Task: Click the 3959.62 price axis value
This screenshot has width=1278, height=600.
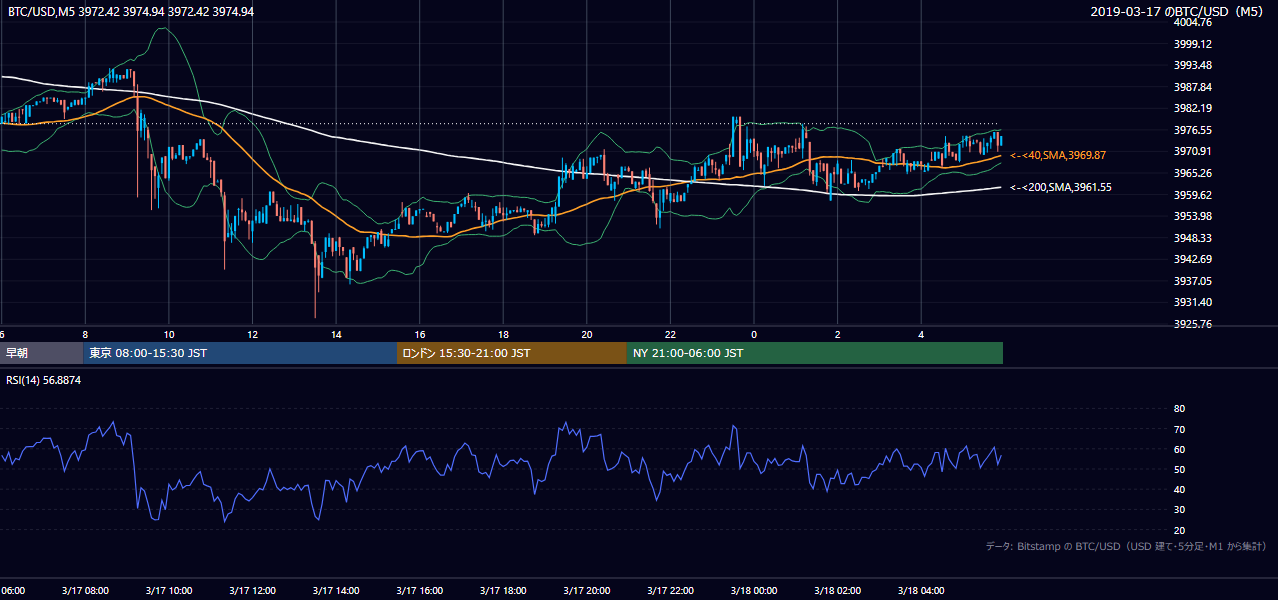Action: [x=1193, y=195]
